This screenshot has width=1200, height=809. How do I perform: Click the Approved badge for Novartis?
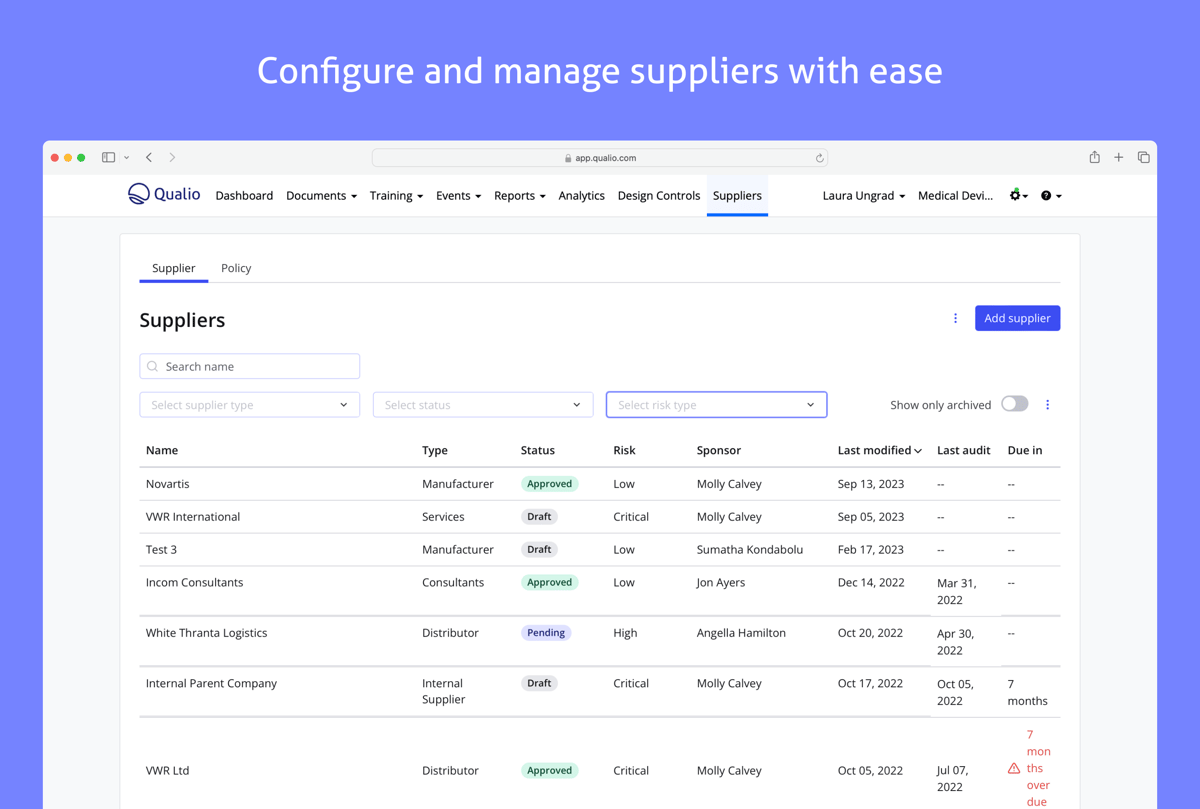point(549,484)
